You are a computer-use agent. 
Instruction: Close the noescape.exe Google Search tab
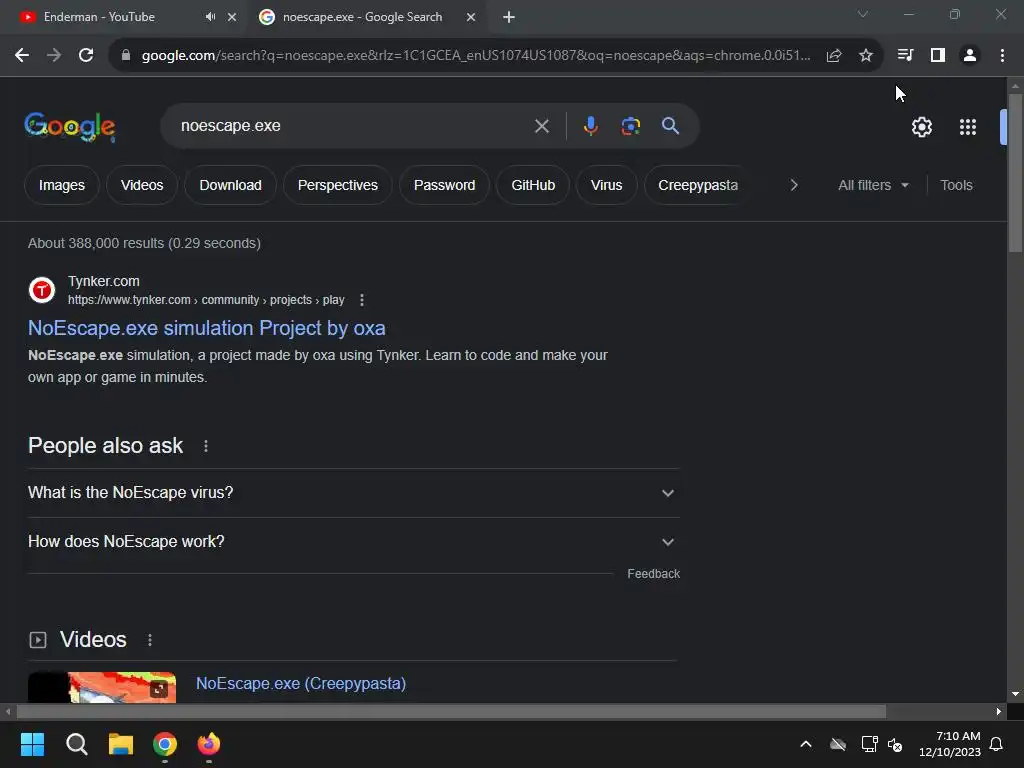point(471,17)
